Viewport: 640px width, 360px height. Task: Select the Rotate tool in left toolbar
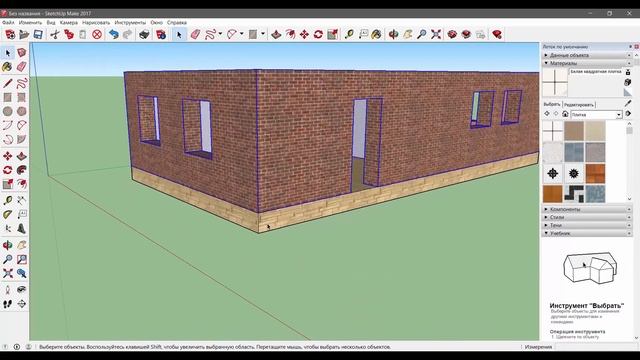coord(7,170)
